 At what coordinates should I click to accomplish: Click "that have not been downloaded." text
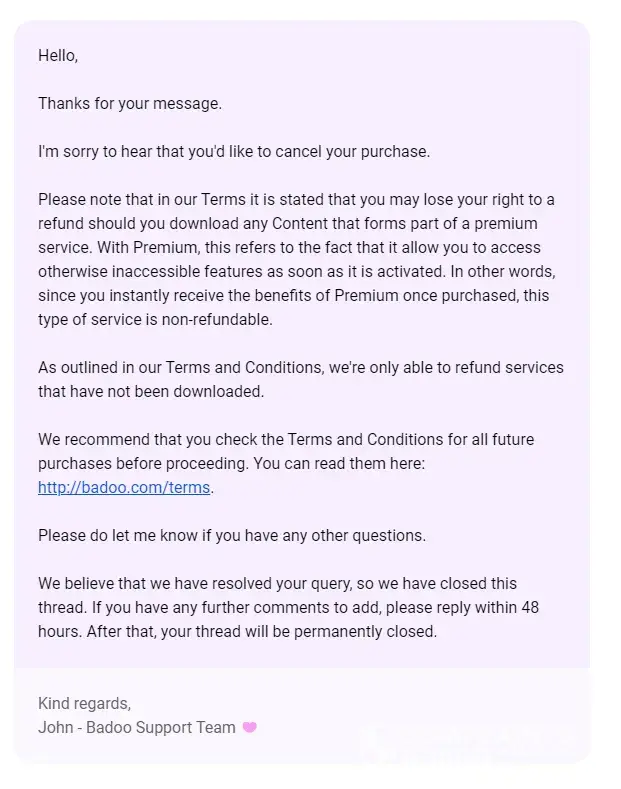click(x=151, y=392)
